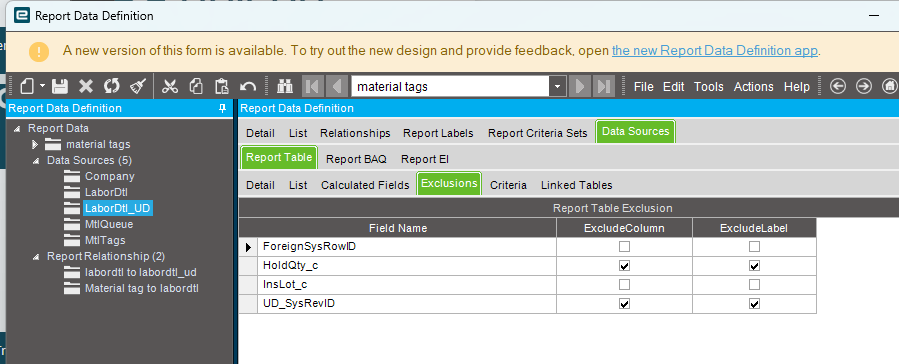Image resolution: width=899 pixels, height=364 pixels.
Task: Check ExcludeColumn for ForeignSysRowID
Action: pos(624,246)
